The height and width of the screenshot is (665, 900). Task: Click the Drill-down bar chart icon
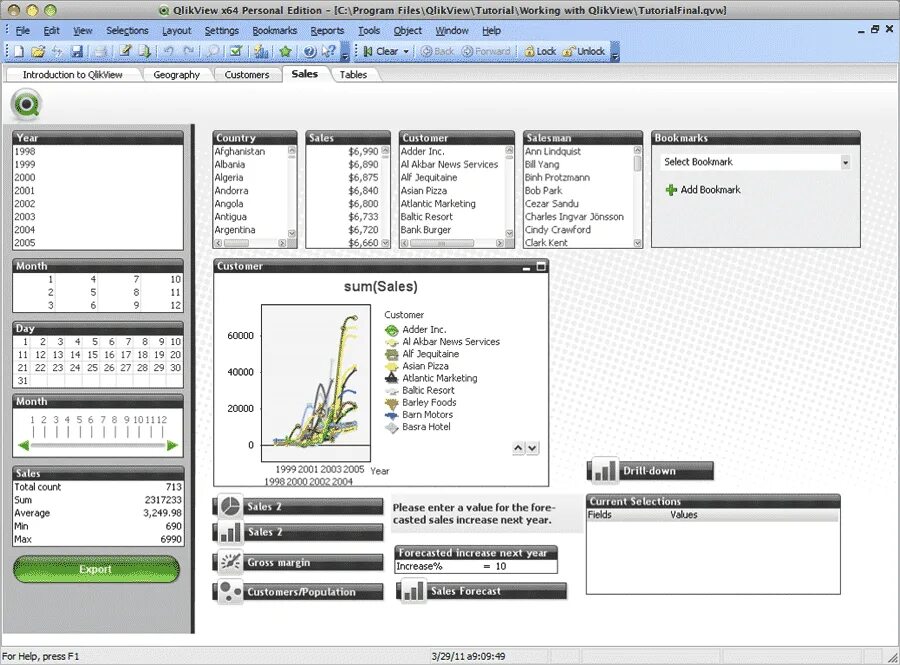[x=604, y=470]
